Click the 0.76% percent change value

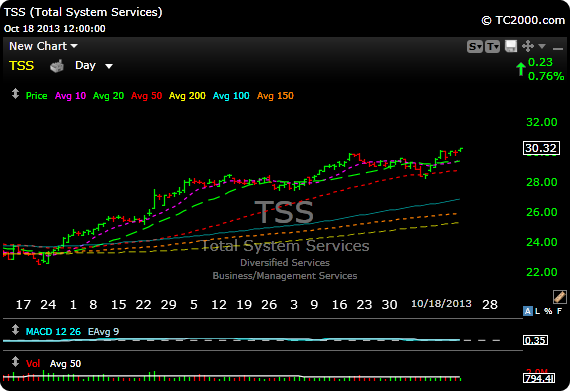[546, 76]
